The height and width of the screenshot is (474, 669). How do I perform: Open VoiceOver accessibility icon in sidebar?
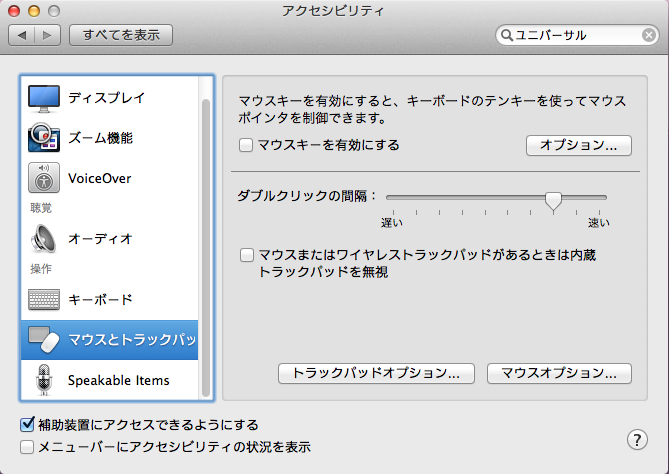(x=44, y=179)
